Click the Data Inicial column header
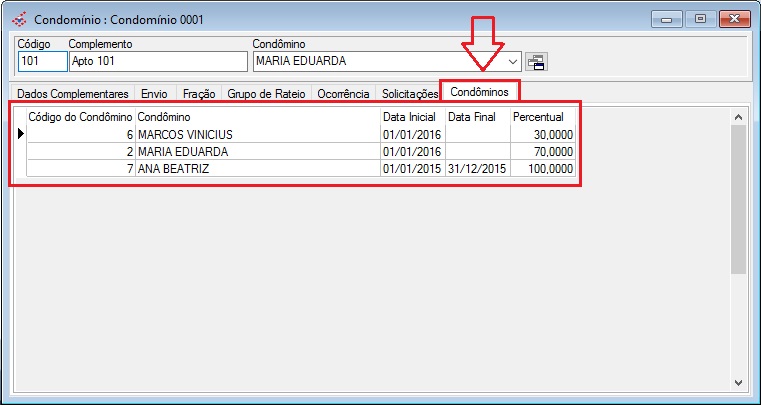Screen dimensions: 761x405 click(x=408, y=117)
